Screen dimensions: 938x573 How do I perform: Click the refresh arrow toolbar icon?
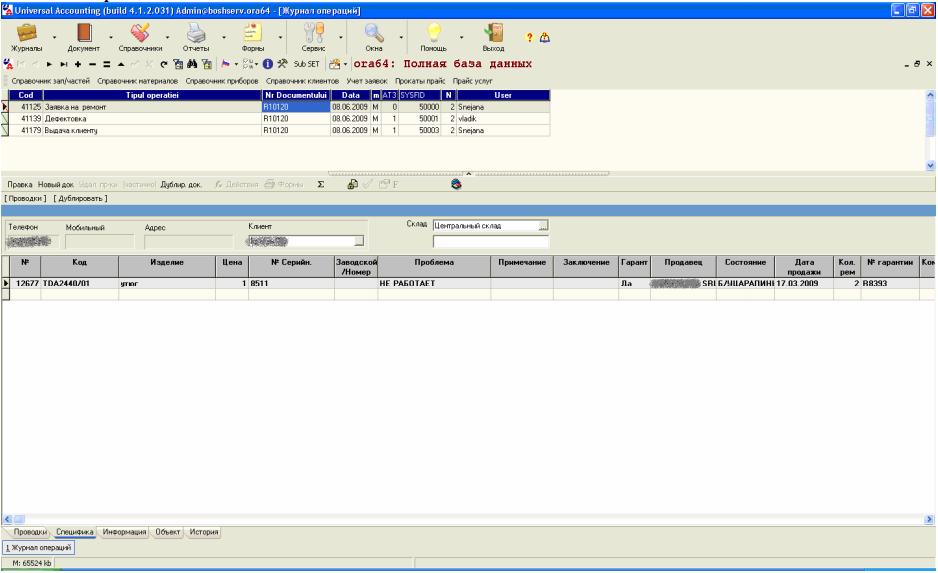[163, 64]
